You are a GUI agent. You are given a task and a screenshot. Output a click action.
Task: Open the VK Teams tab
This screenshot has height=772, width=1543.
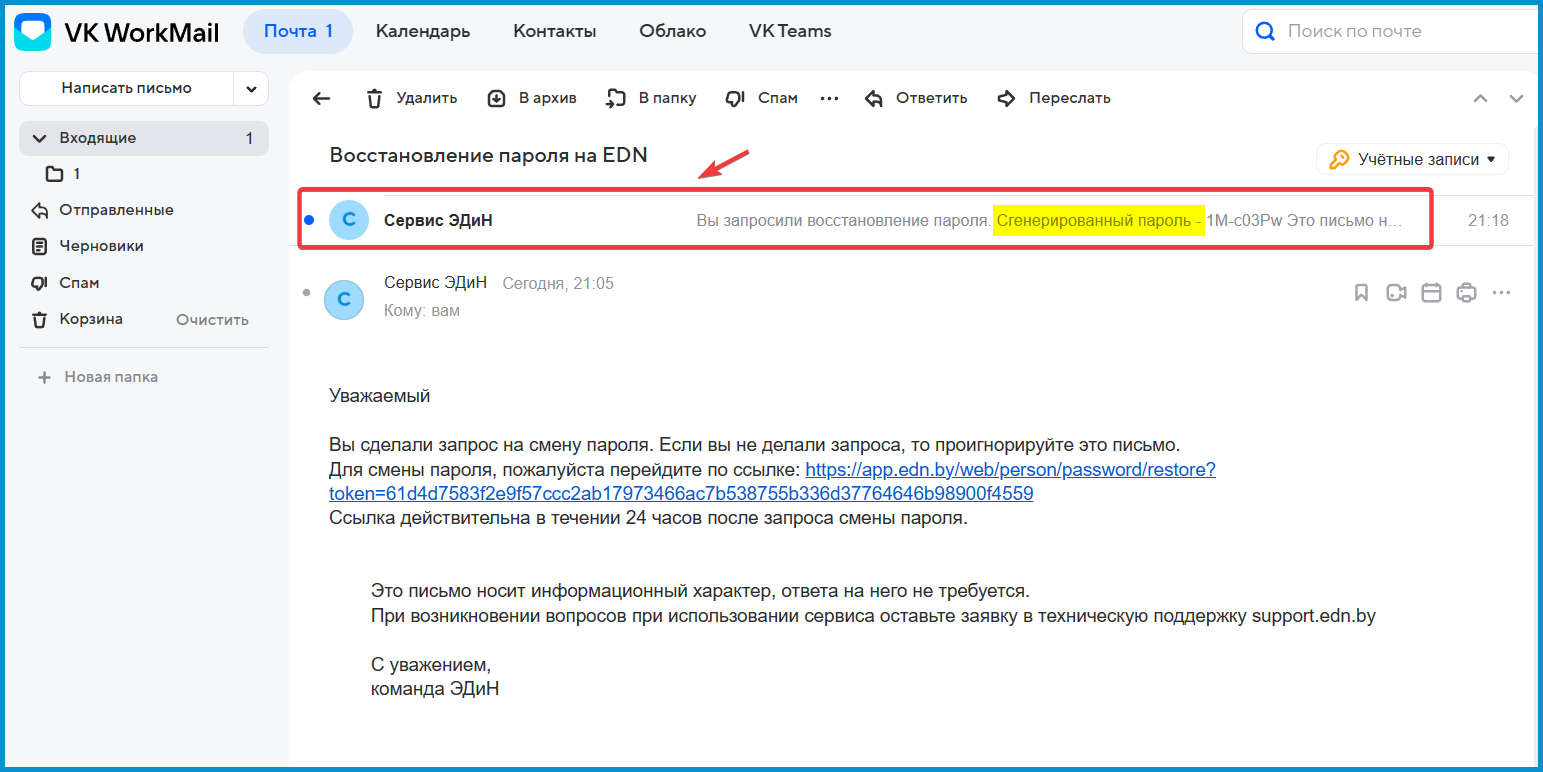click(x=790, y=31)
